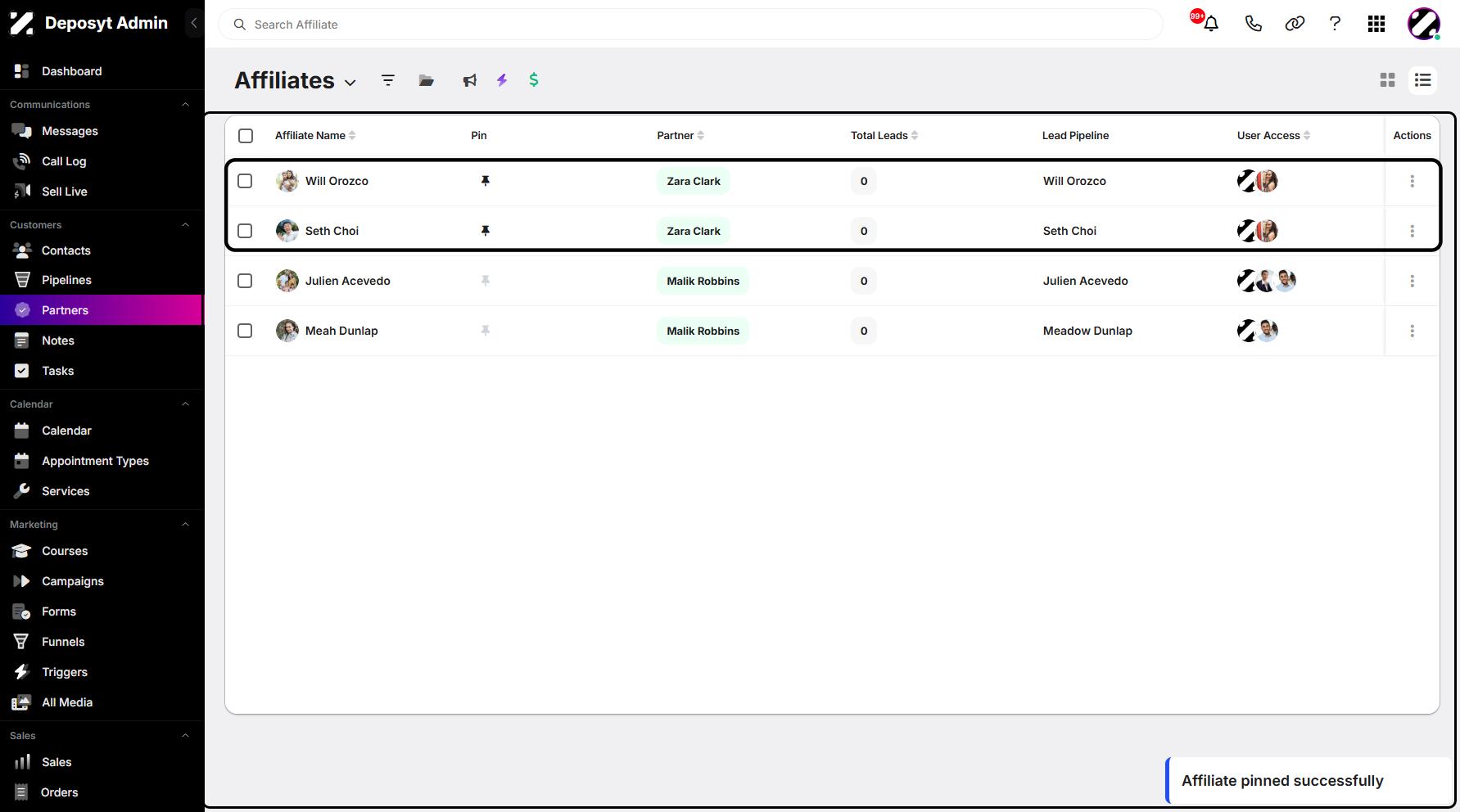Unpin the Seth Choi affiliate
The width and height of the screenshot is (1460, 812).
coord(486,231)
